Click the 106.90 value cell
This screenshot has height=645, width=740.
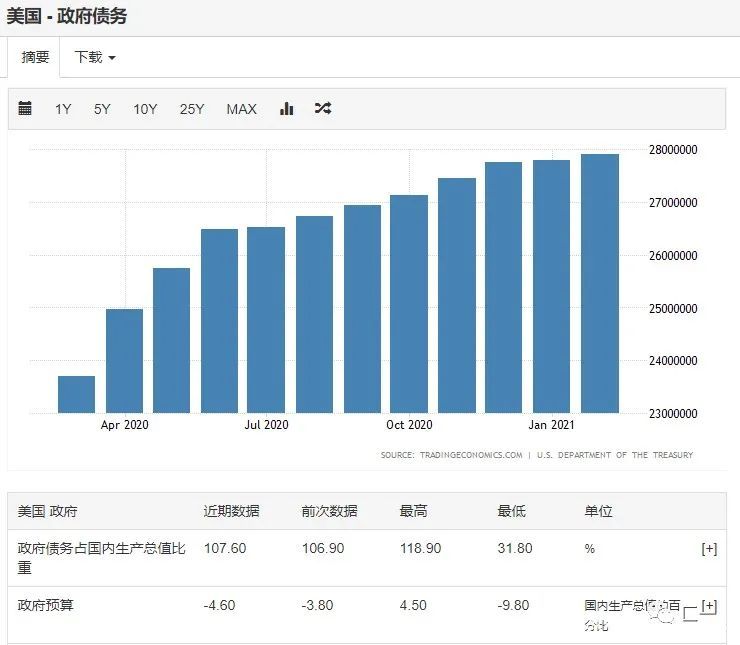(323, 548)
